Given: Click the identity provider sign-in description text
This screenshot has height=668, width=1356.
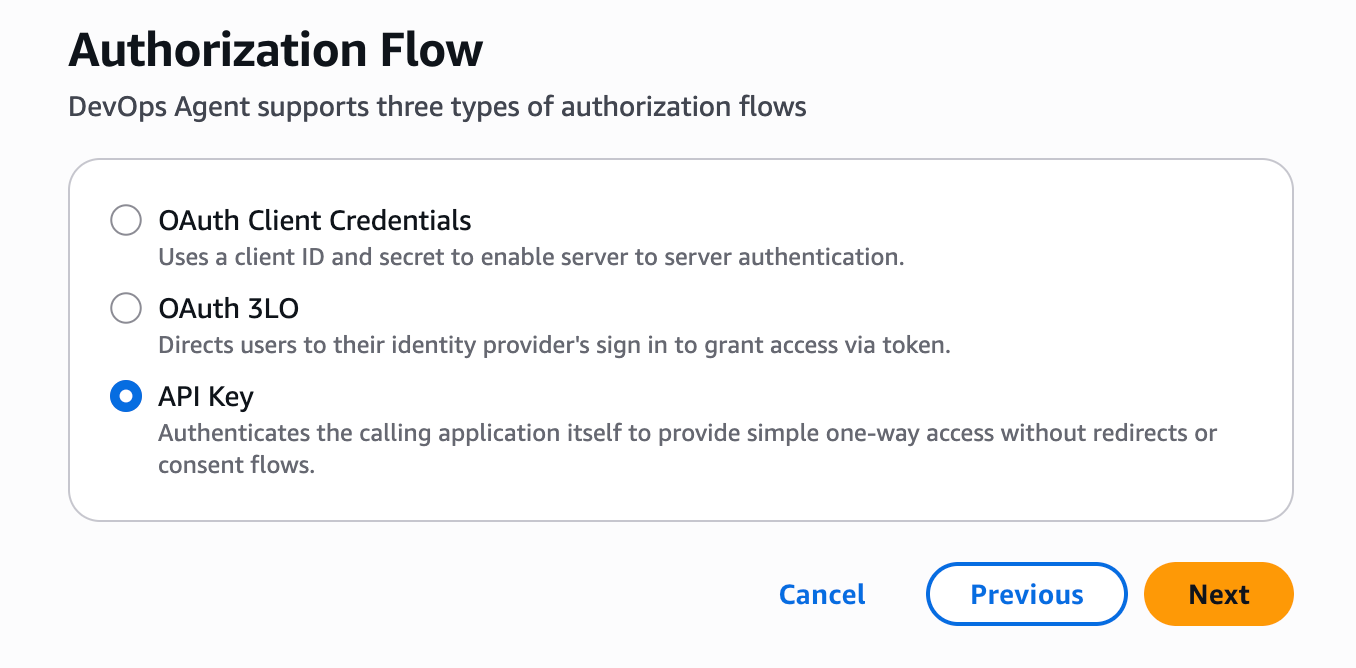Looking at the screenshot, I should point(554,346).
